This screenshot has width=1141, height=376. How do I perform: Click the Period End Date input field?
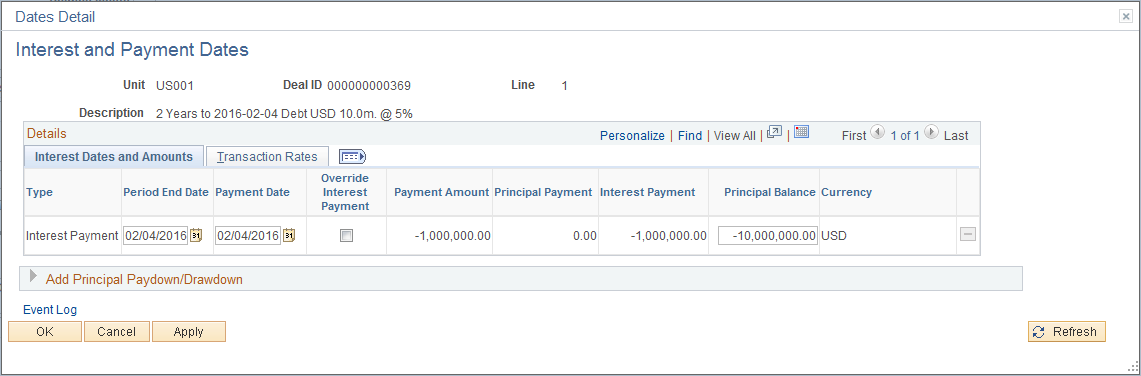[156, 236]
